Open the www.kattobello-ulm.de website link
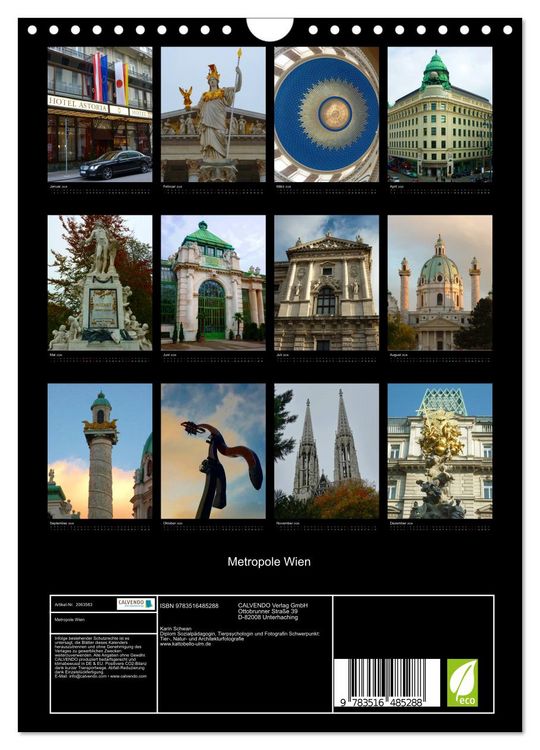The height and width of the screenshot is (750, 540). click(186, 644)
